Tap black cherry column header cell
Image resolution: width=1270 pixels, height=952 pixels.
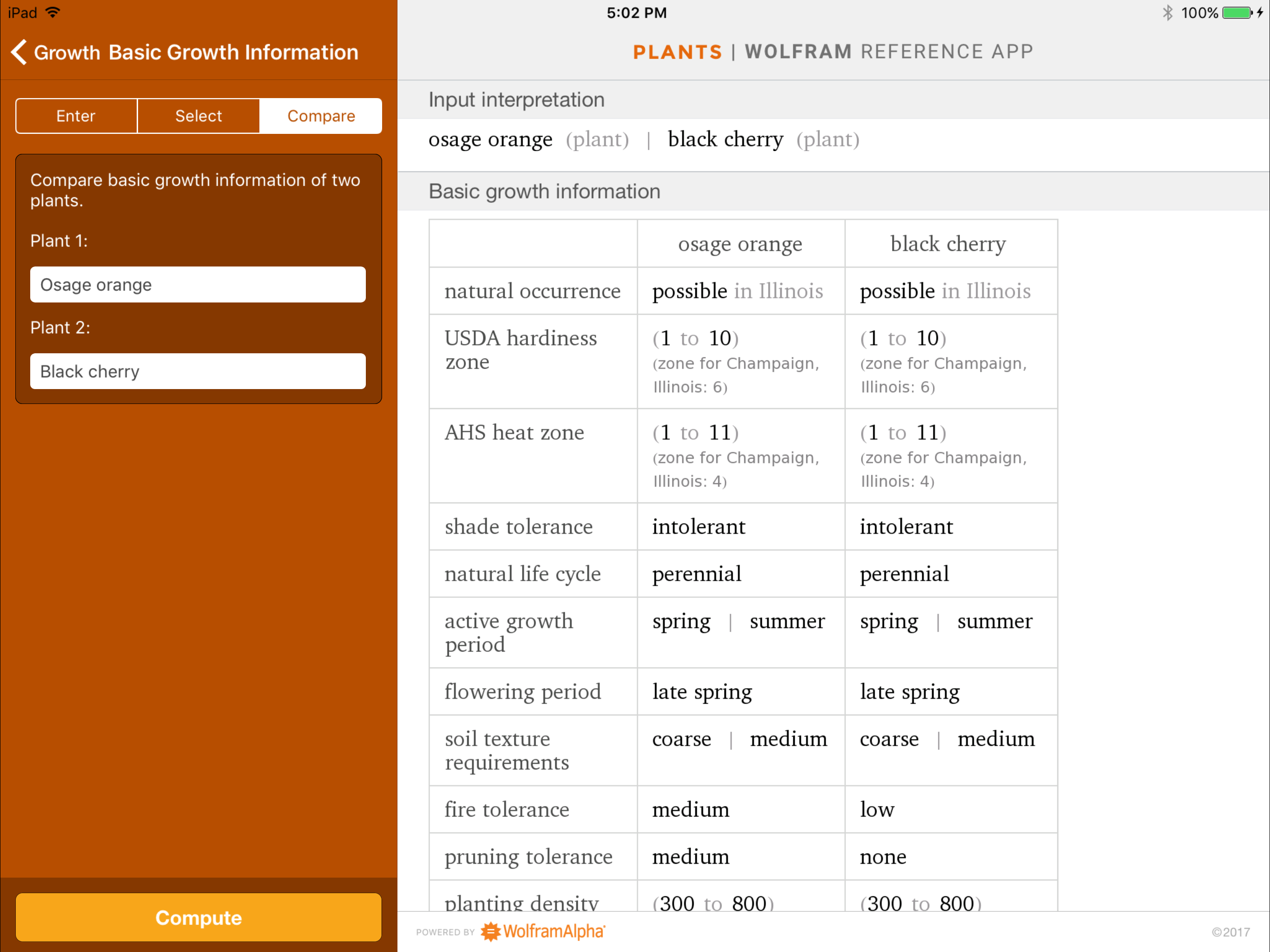[948, 244]
